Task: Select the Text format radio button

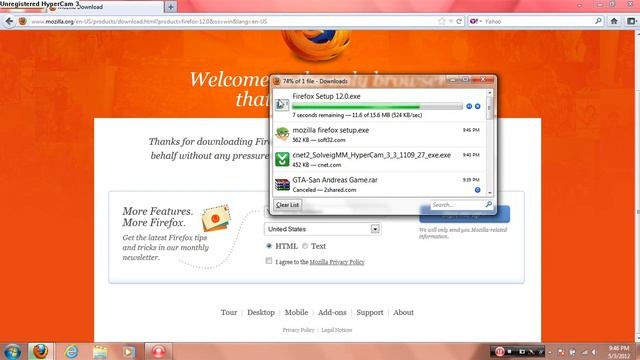Action: pos(304,246)
